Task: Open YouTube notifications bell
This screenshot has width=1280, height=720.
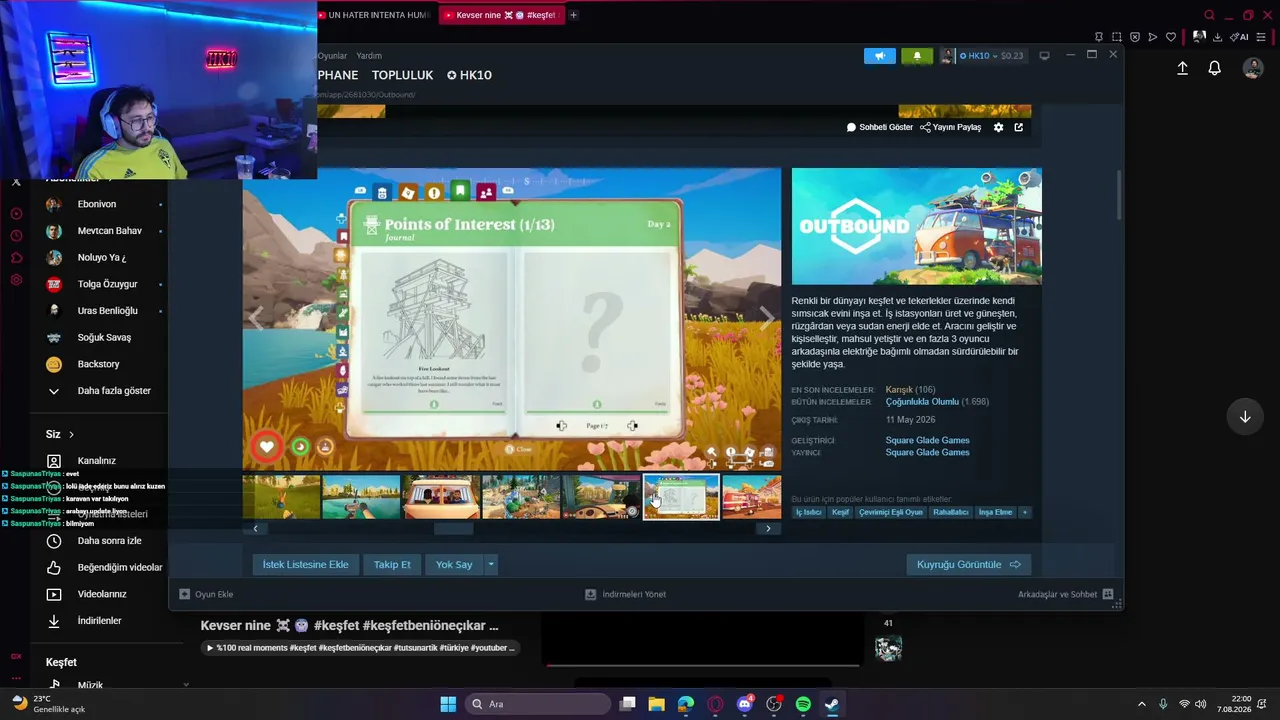Action: click(1214, 68)
